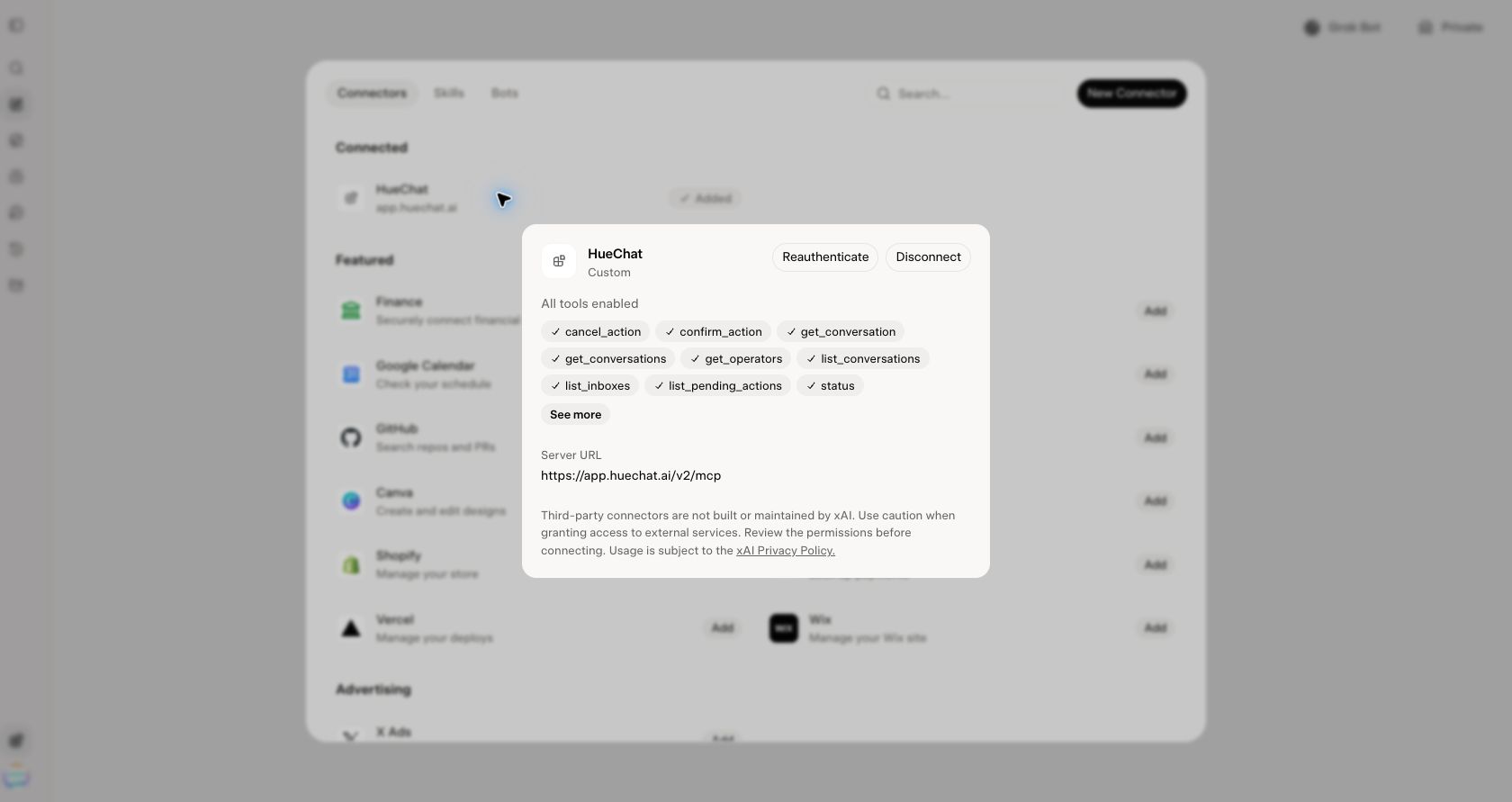Click the Reauthenticate button

(x=825, y=257)
